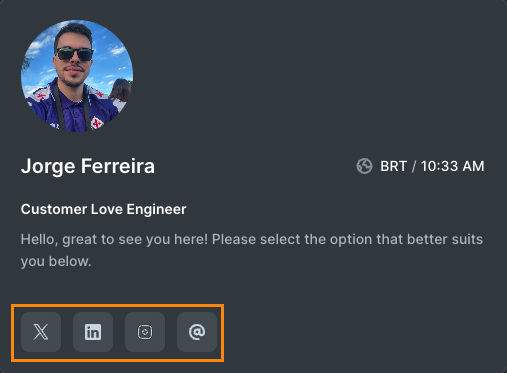Click the words 'you below.' in description
Viewport: 507px width, 373px height.
(56, 261)
